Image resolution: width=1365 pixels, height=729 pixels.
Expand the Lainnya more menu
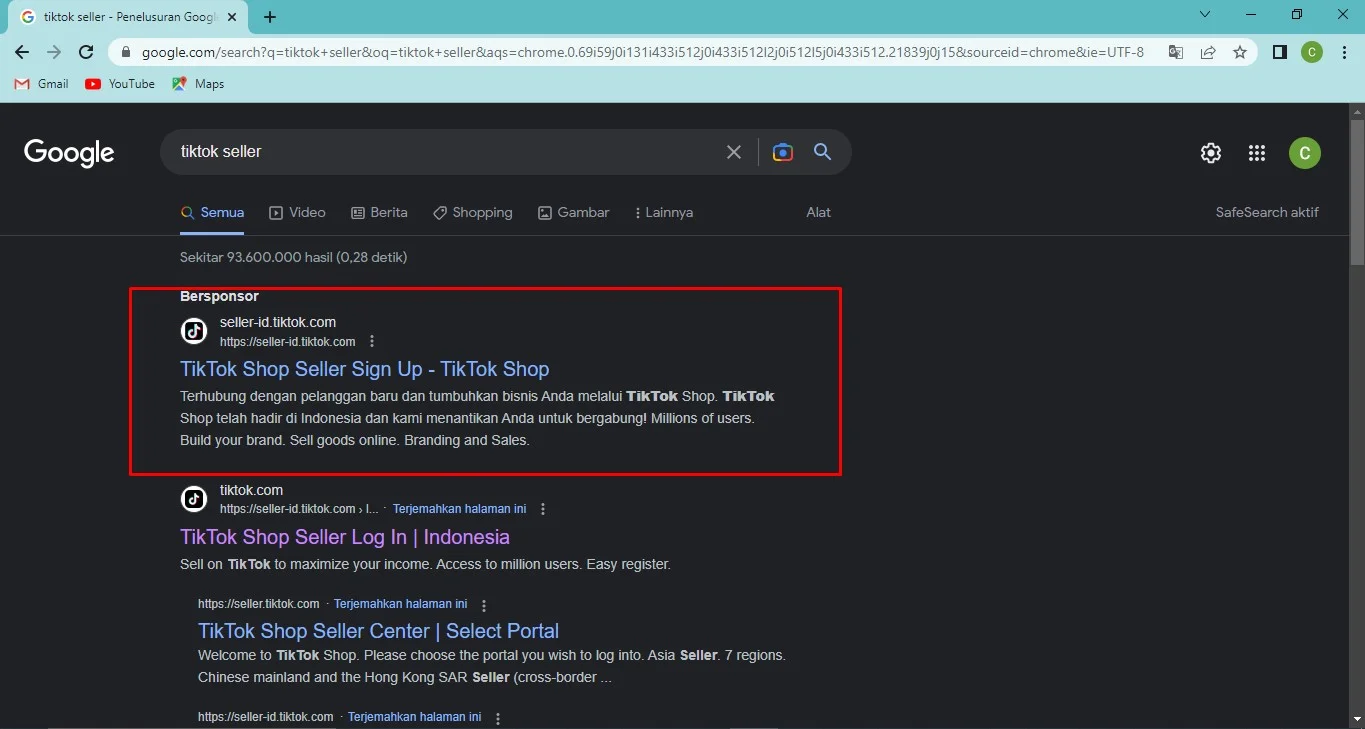tap(664, 213)
